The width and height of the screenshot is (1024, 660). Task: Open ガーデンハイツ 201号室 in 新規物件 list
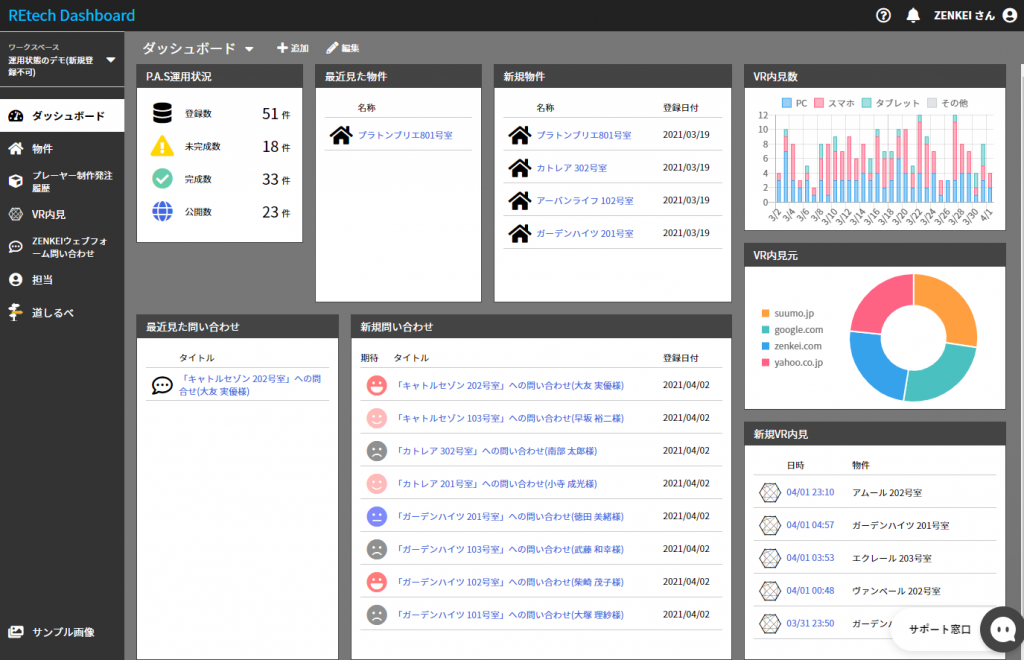pyautogui.click(x=584, y=233)
